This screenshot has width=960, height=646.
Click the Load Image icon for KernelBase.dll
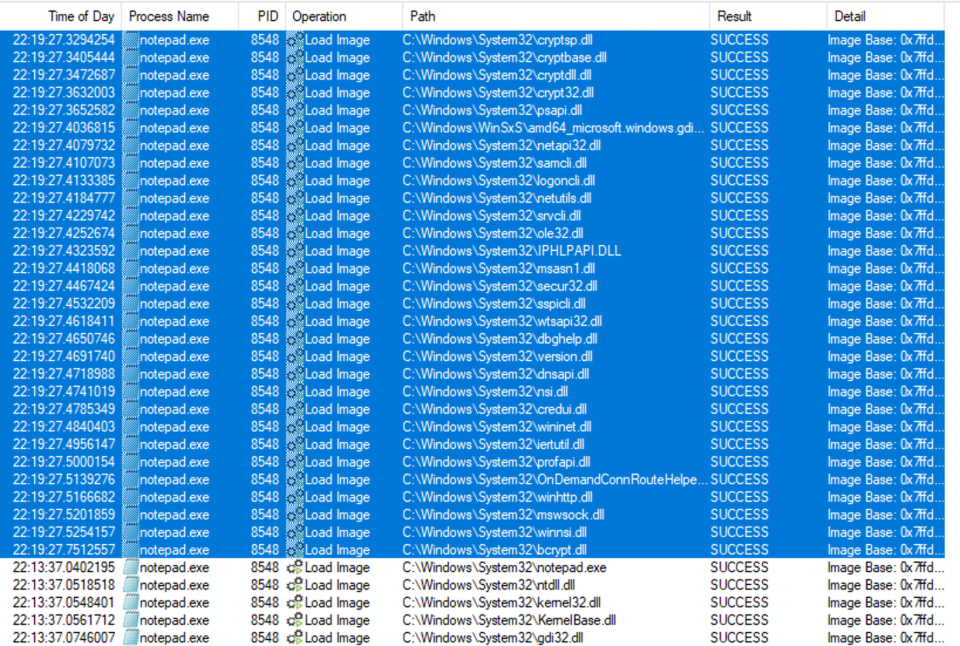(295, 620)
